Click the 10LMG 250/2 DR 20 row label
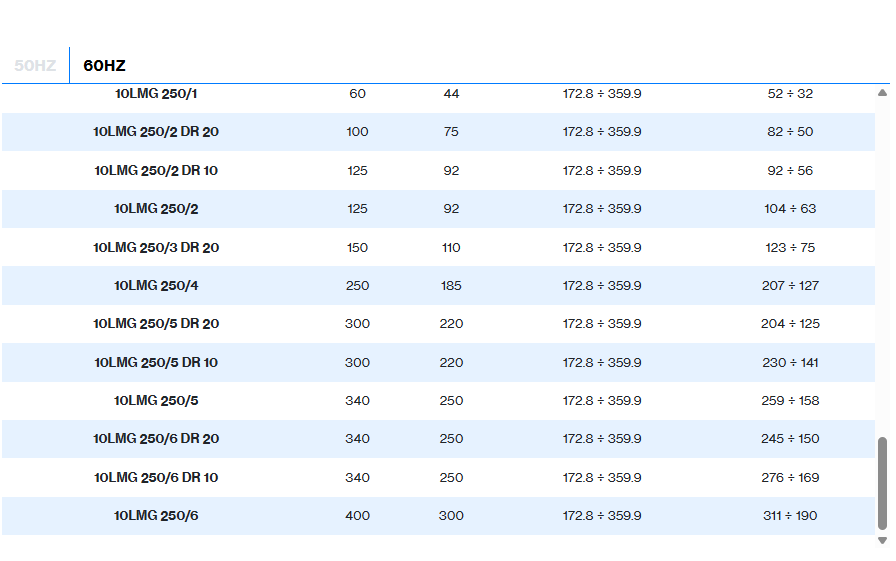Screen dimensions: 896x561 point(156,132)
